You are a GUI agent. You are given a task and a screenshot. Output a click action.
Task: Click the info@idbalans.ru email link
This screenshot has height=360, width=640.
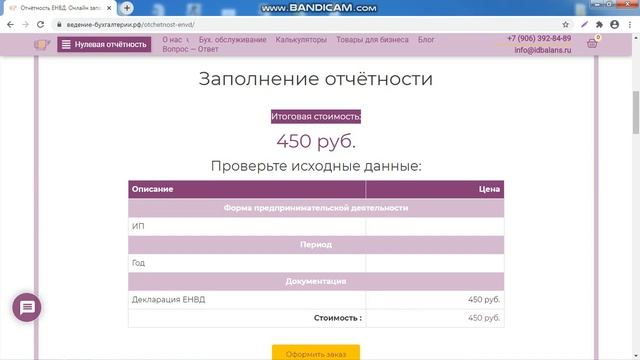[543, 50]
